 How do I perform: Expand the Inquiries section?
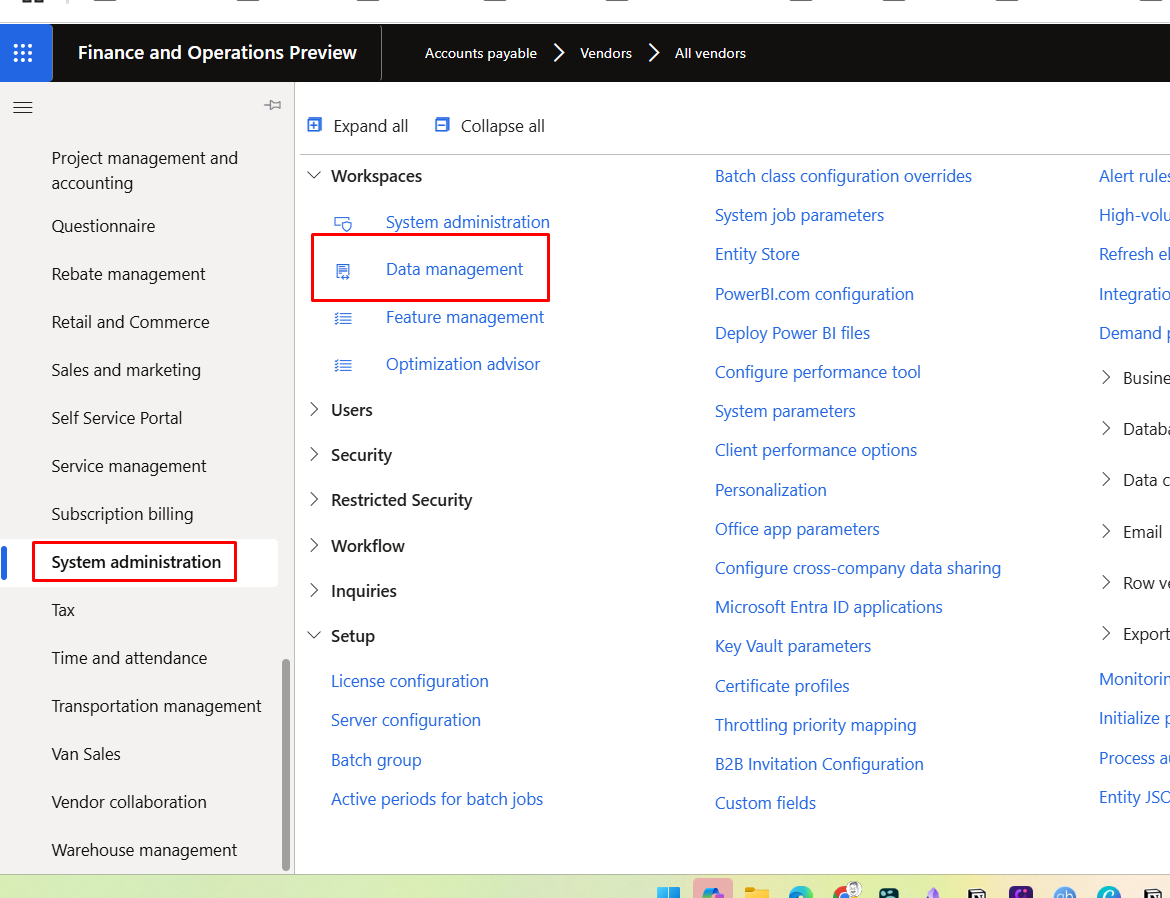point(314,590)
